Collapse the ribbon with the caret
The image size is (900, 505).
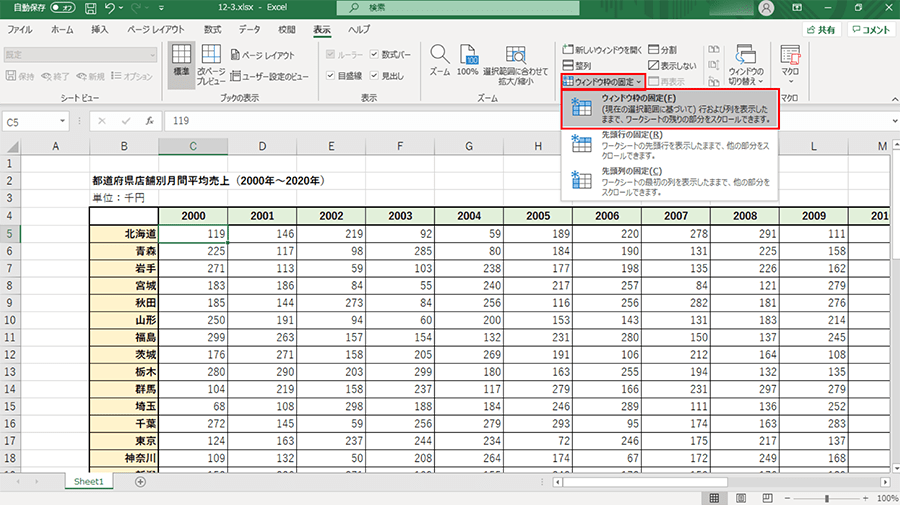(895, 99)
